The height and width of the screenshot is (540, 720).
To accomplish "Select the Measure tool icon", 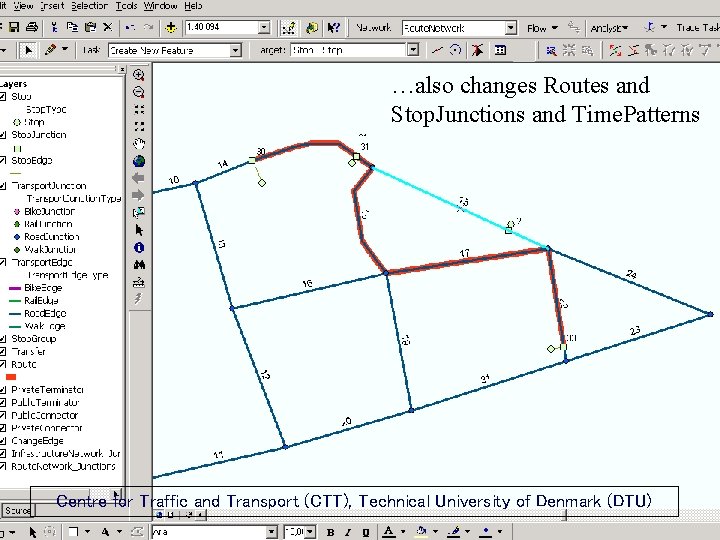I will point(139,282).
